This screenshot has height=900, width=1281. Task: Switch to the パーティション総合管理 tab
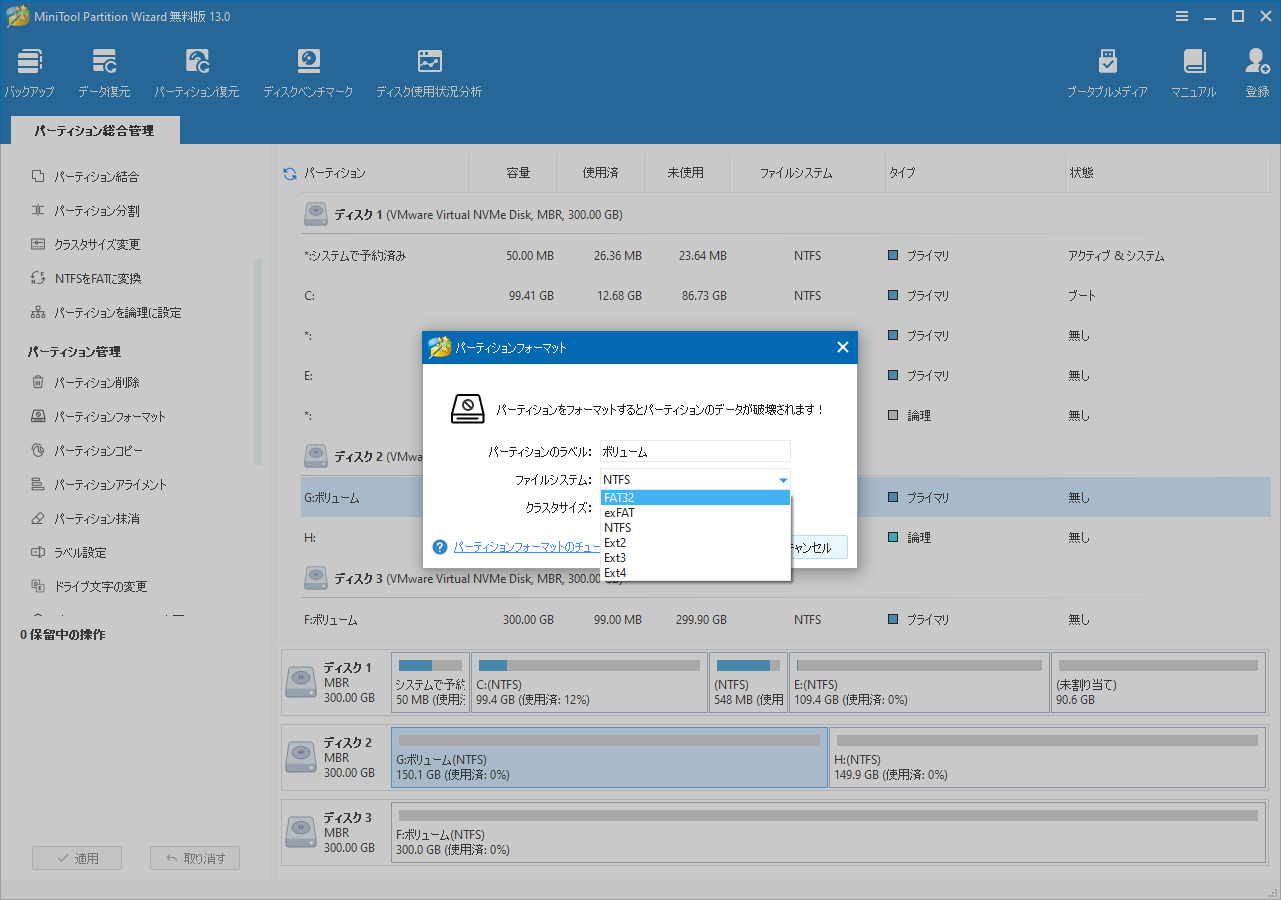[x=94, y=129]
